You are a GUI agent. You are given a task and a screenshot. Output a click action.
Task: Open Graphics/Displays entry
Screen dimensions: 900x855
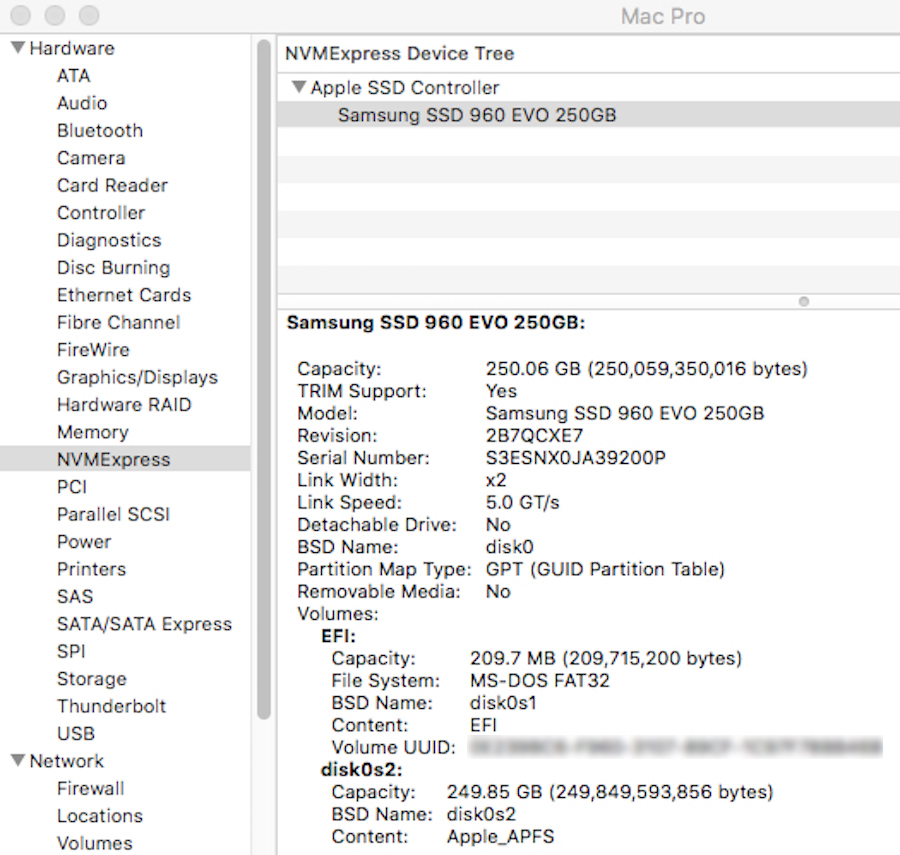(x=138, y=377)
